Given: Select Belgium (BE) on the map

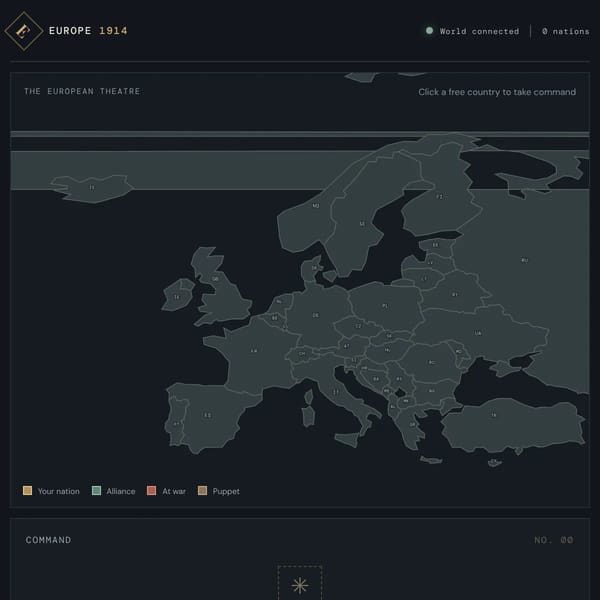Looking at the screenshot, I should tap(274, 318).
